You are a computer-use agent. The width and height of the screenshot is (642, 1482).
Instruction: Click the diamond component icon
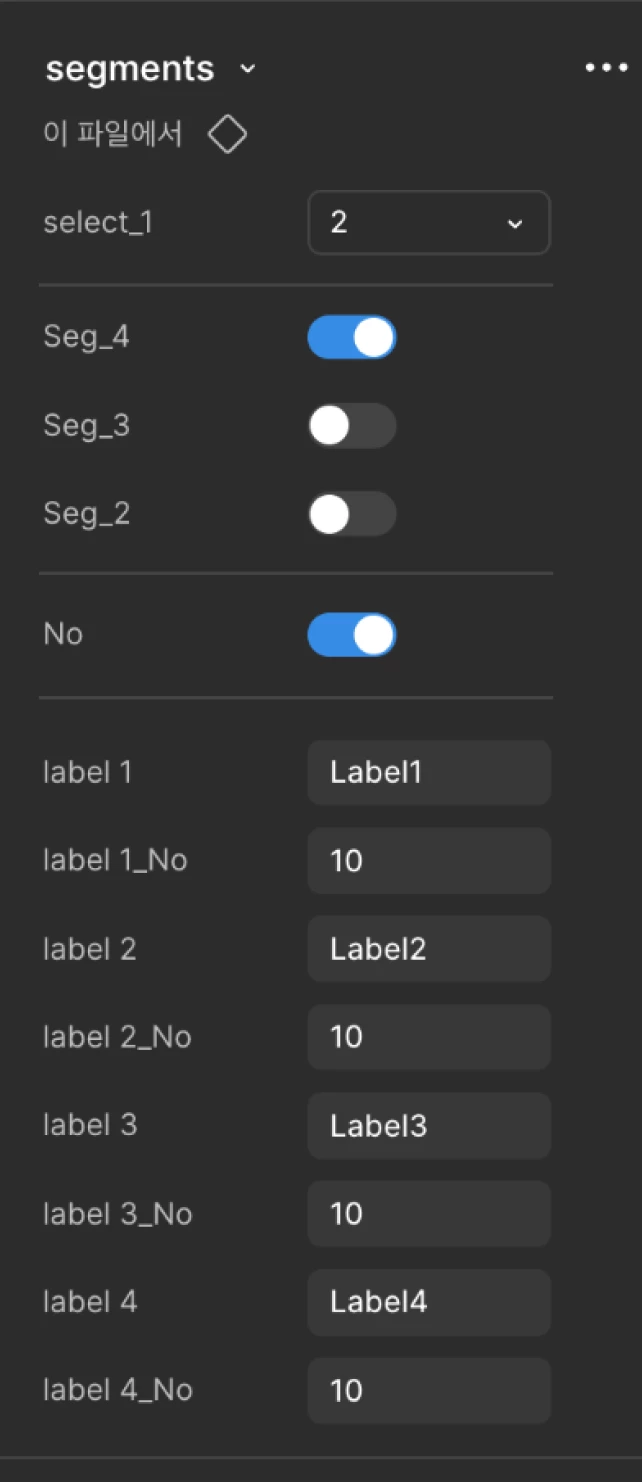pos(228,134)
